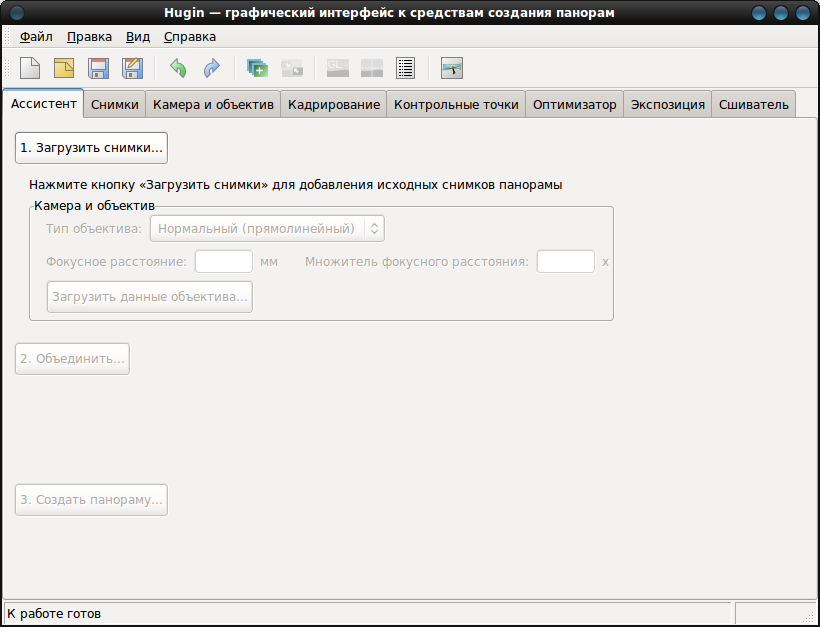Viewport: 820px width, 627px height.
Task: Click the landscape picture icon ending the toolbar
Action: coord(452,68)
